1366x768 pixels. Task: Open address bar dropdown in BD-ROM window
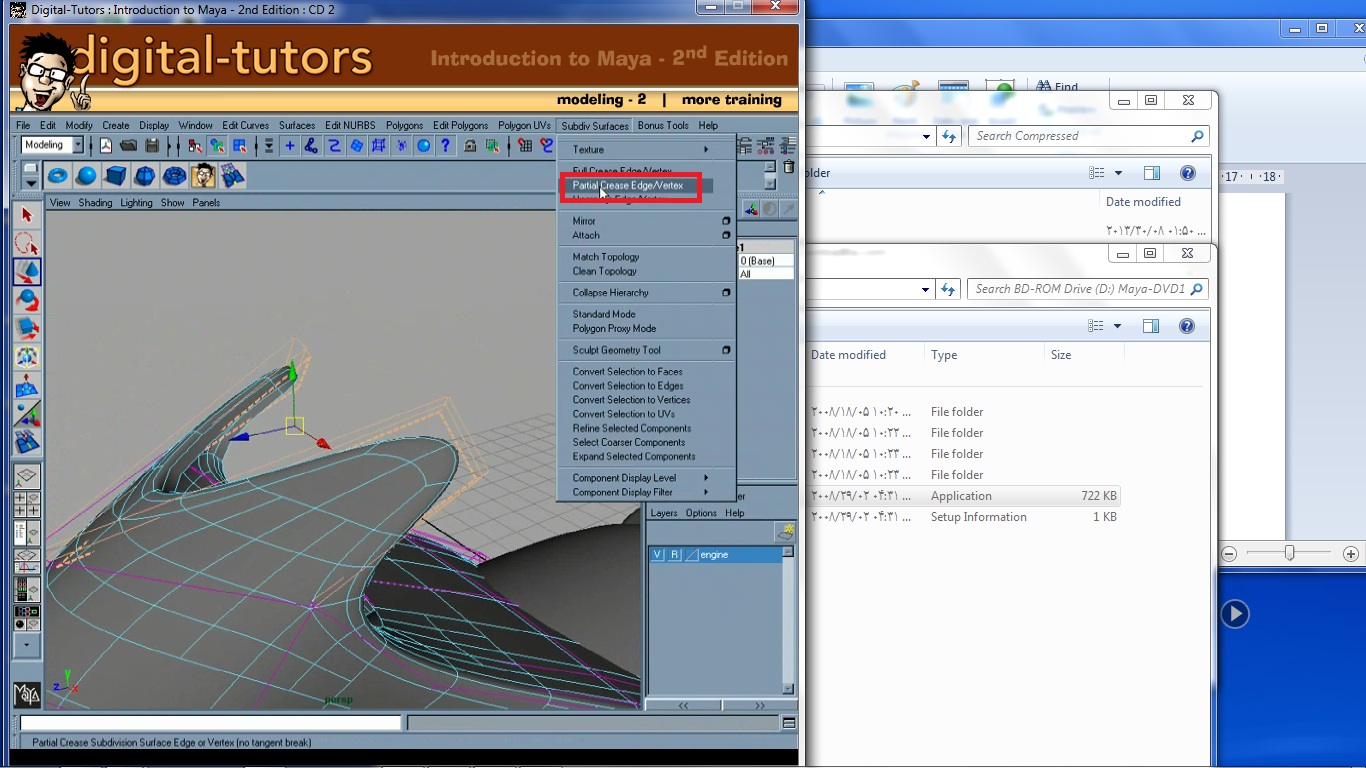925,289
